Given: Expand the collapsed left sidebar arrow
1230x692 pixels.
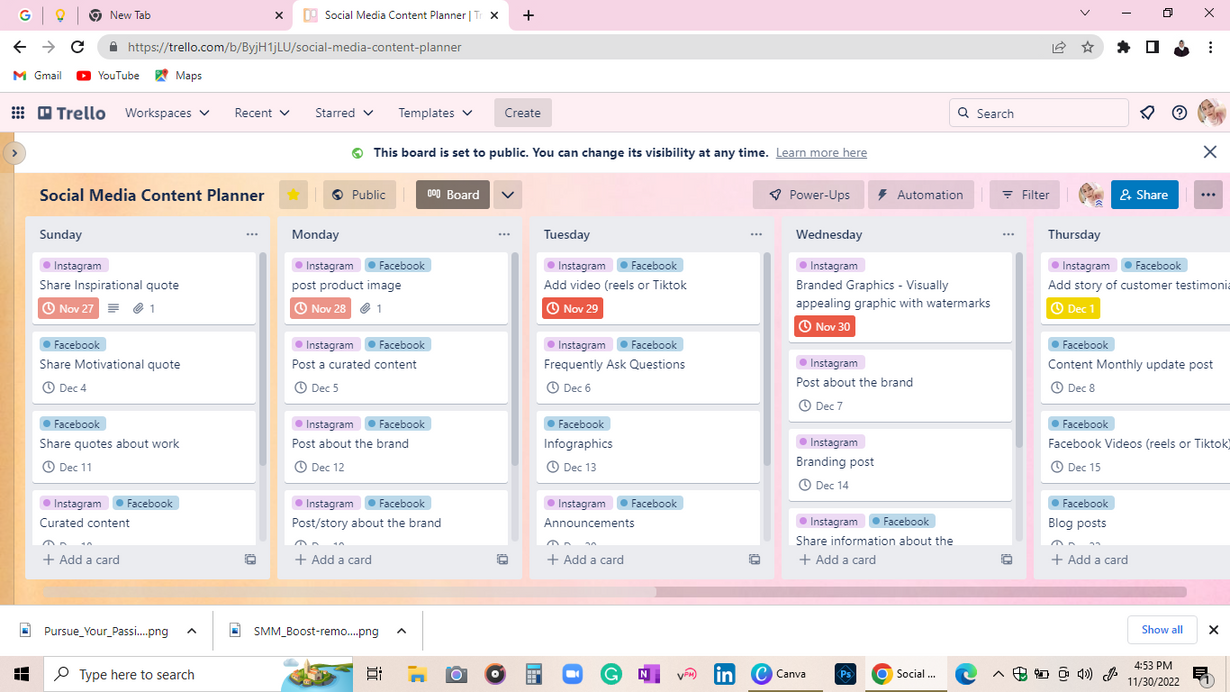Looking at the screenshot, I should (14, 153).
